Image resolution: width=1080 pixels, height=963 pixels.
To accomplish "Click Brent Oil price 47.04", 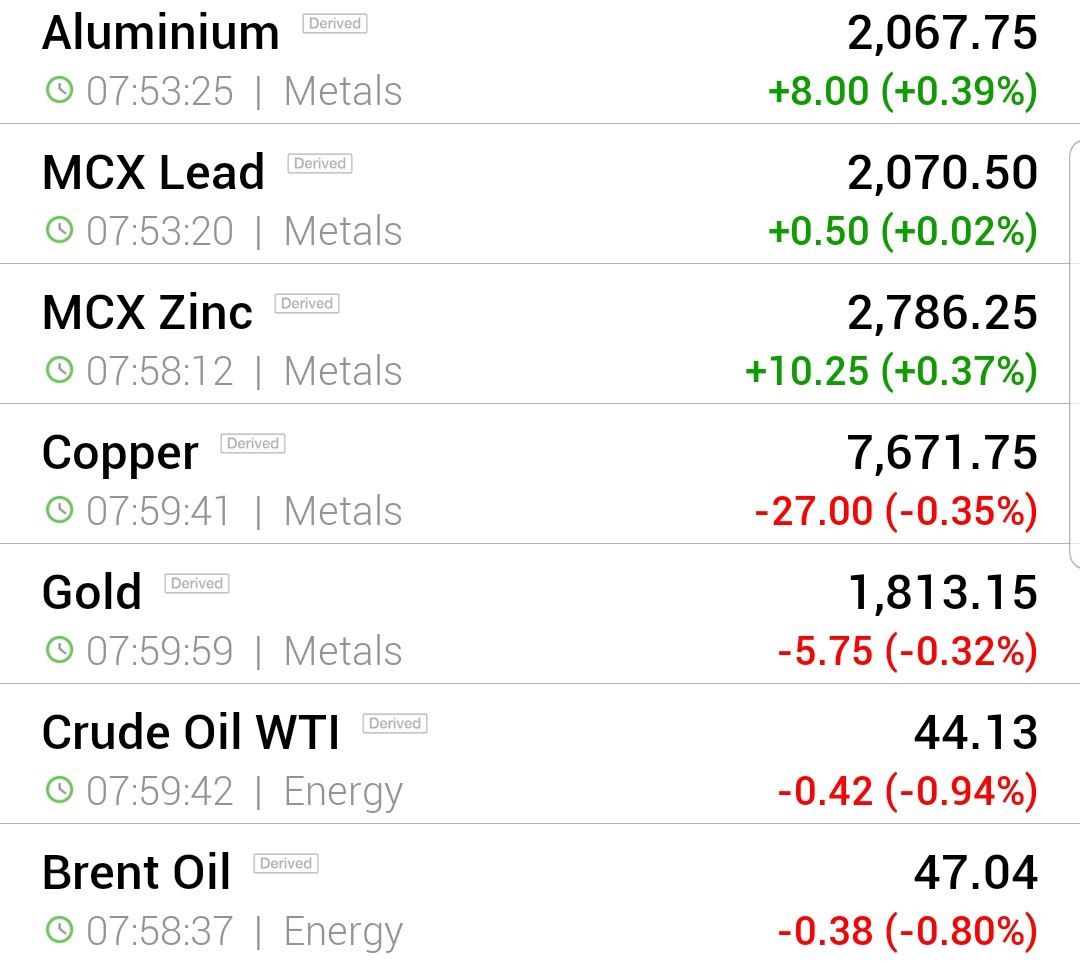I will (x=975, y=872).
